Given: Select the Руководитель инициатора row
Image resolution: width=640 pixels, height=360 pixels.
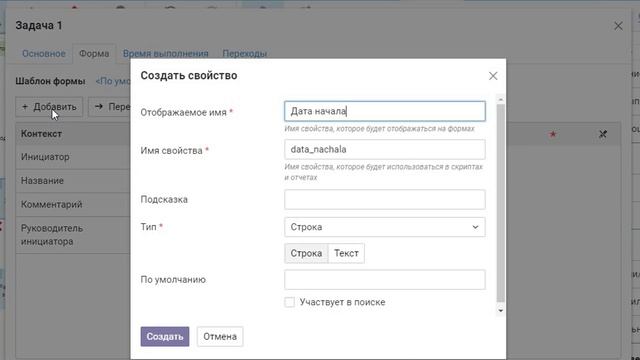Looking at the screenshot, I should click(73, 235).
